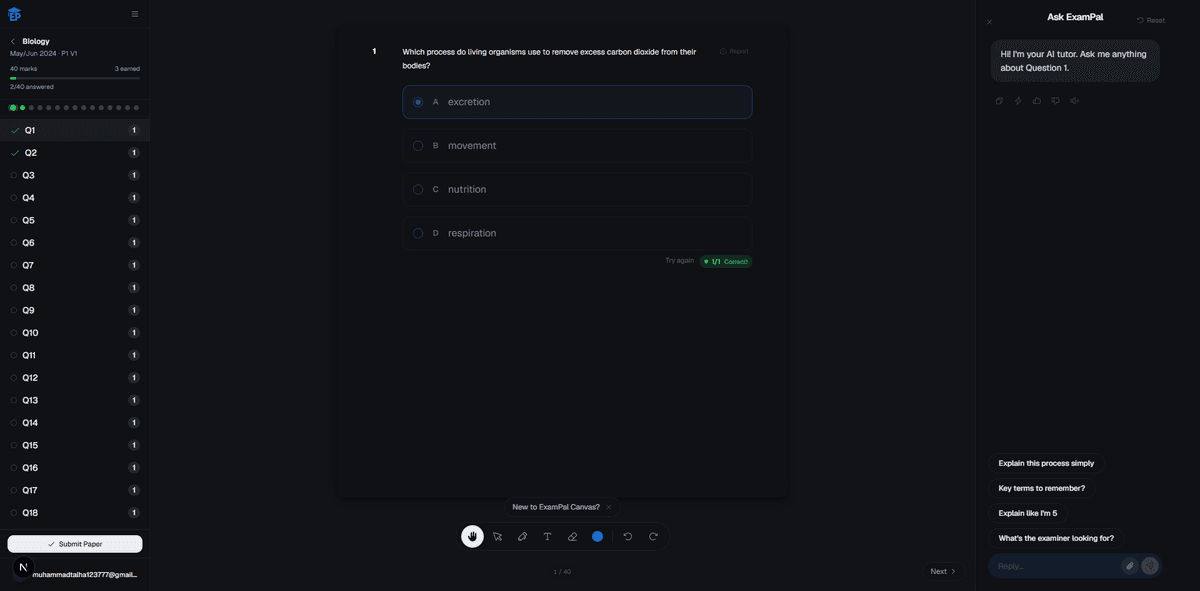This screenshot has width=1200, height=591.
Task: Select the pen drawing tool
Action: click(522, 537)
